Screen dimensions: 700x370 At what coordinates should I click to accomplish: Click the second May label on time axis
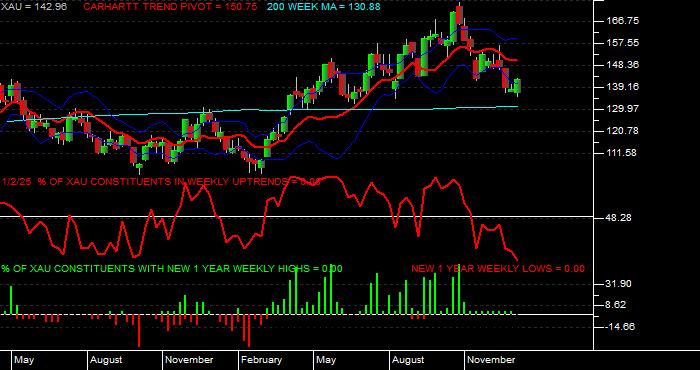tap(326, 360)
